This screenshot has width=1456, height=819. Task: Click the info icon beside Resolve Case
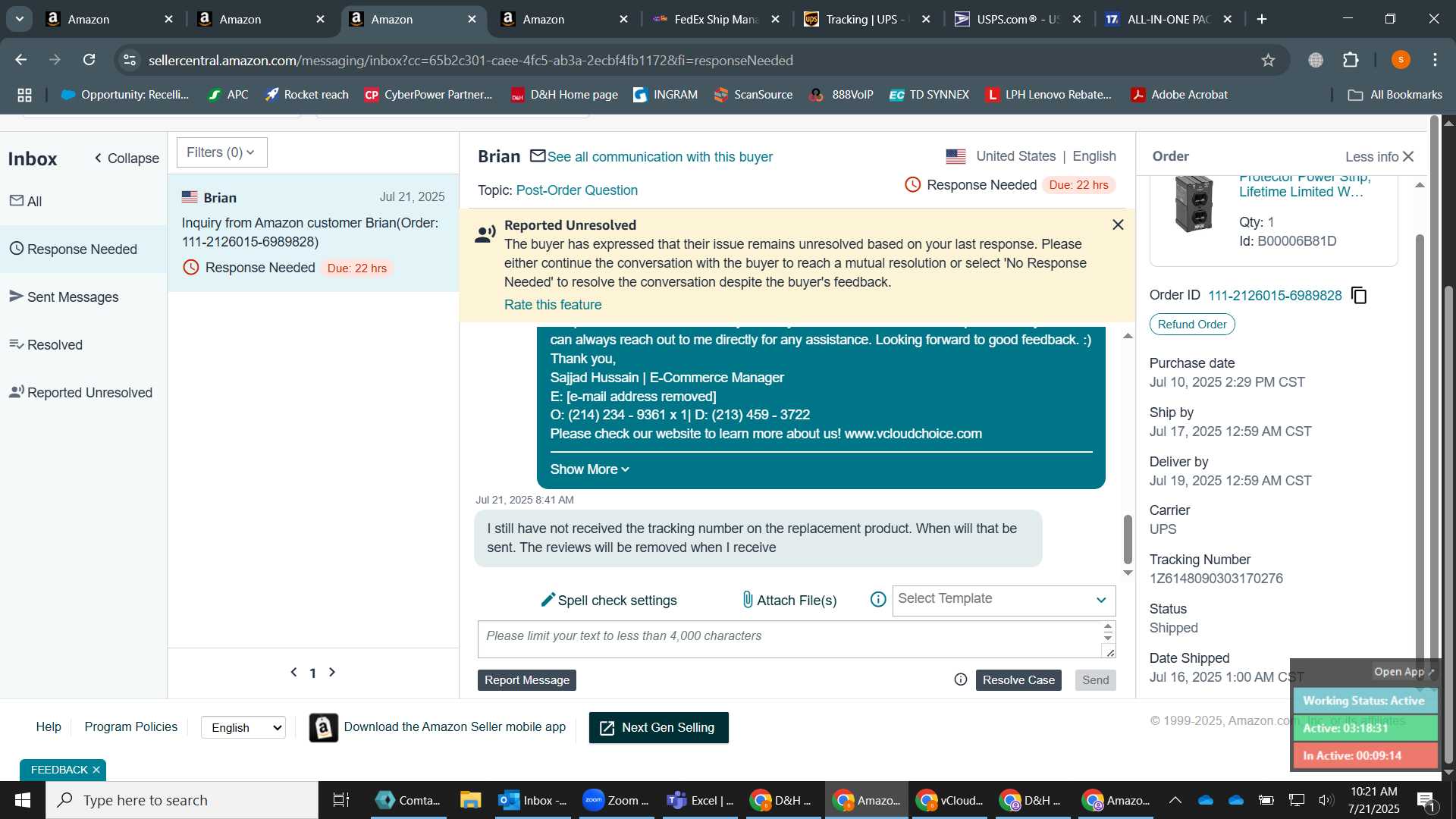pyautogui.click(x=961, y=679)
